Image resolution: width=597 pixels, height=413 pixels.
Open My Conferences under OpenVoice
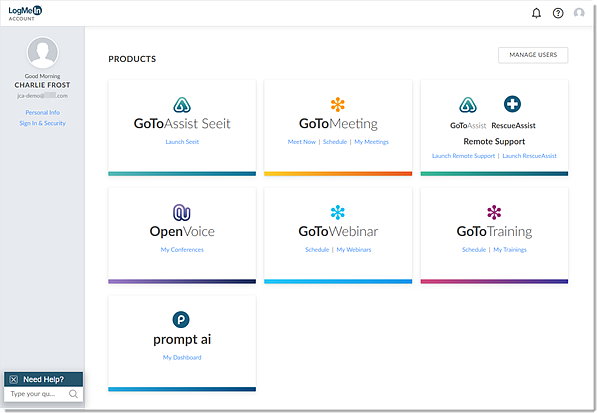(182, 250)
